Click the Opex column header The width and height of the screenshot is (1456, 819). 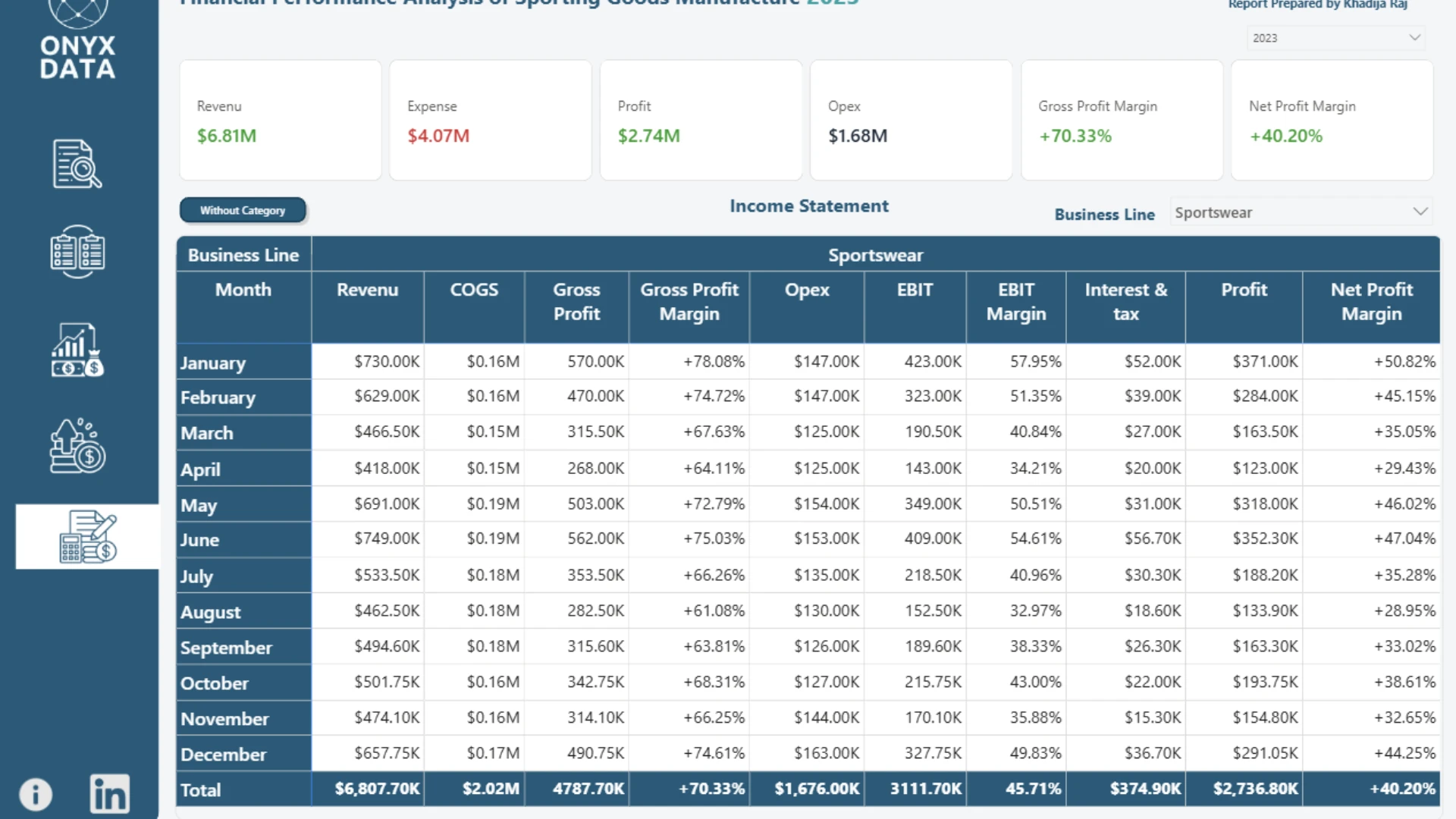coord(807,290)
